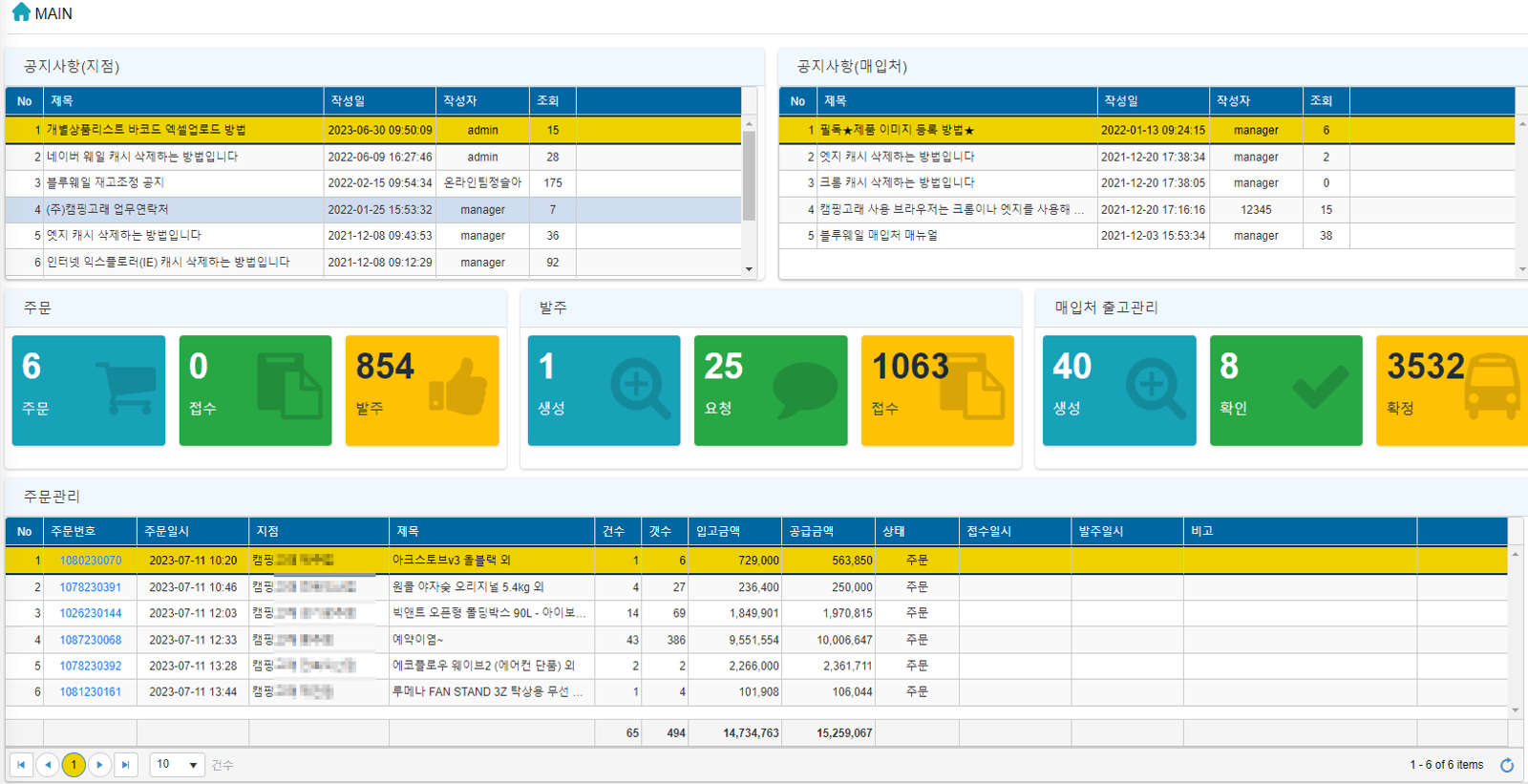Go to the next page arrow
The height and width of the screenshot is (784, 1528).
click(99, 765)
